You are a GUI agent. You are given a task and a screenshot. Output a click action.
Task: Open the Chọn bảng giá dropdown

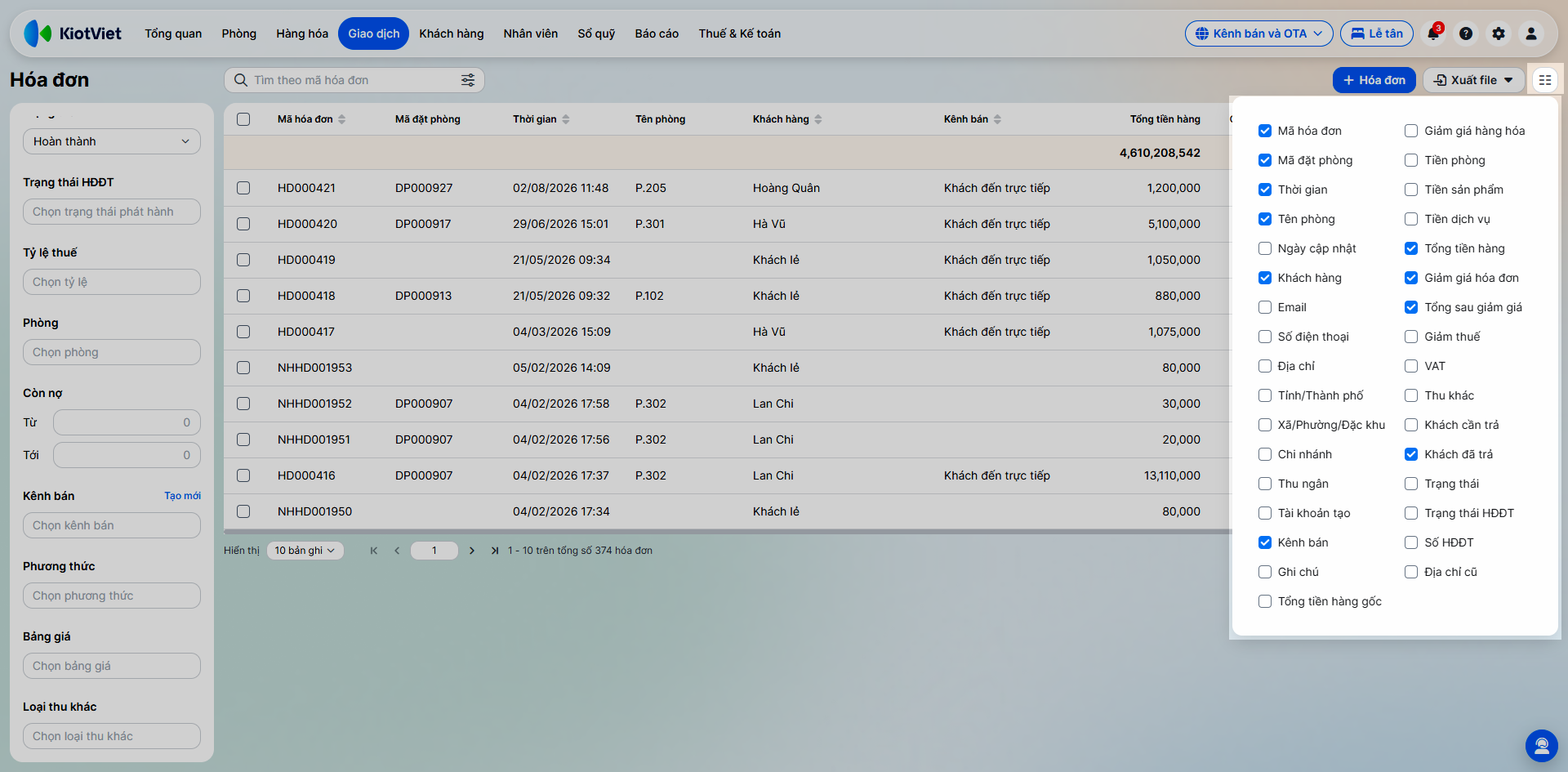[112, 666]
